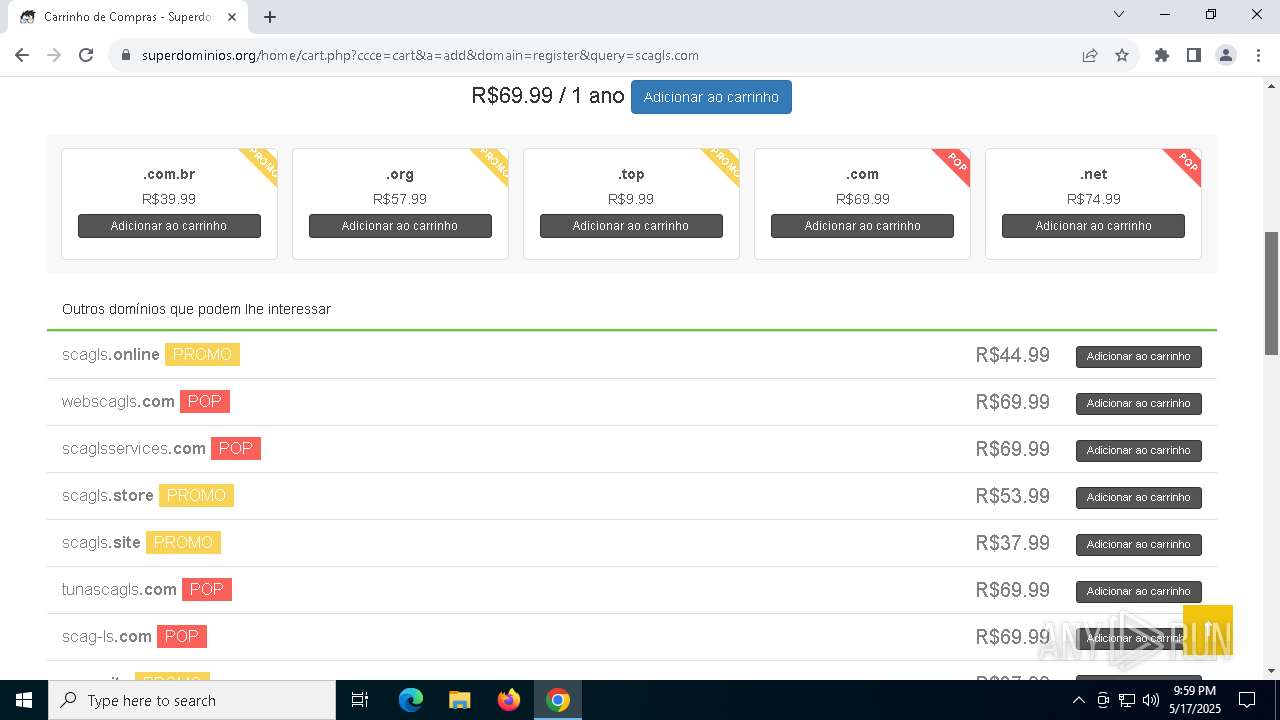View site information lock icon

click(126, 55)
